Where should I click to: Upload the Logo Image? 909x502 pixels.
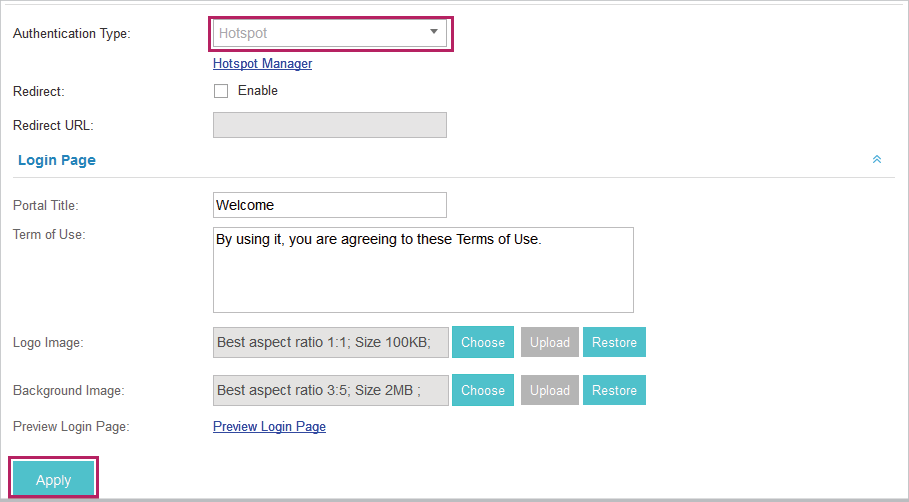pyautogui.click(x=550, y=343)
